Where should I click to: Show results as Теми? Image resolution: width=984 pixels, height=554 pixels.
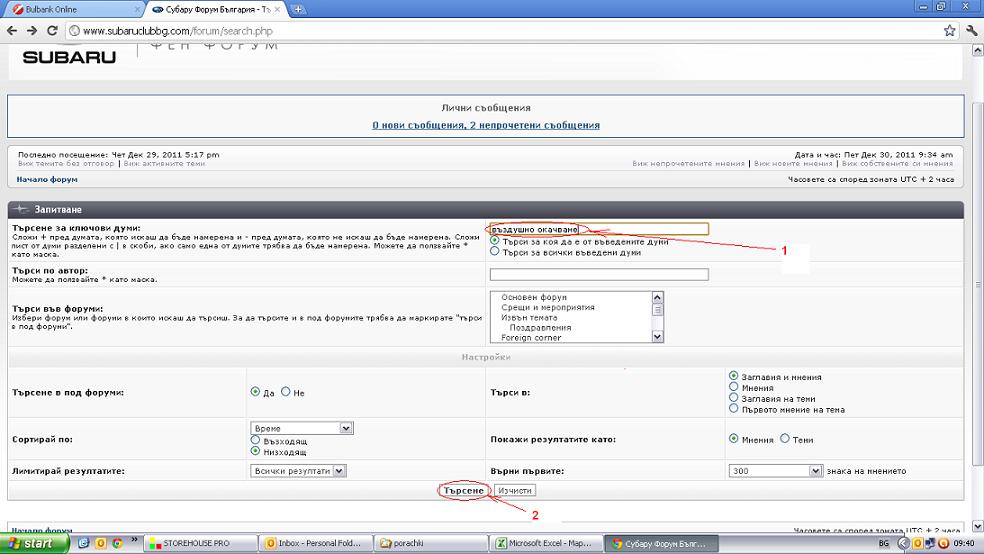[x=784, y=439]
